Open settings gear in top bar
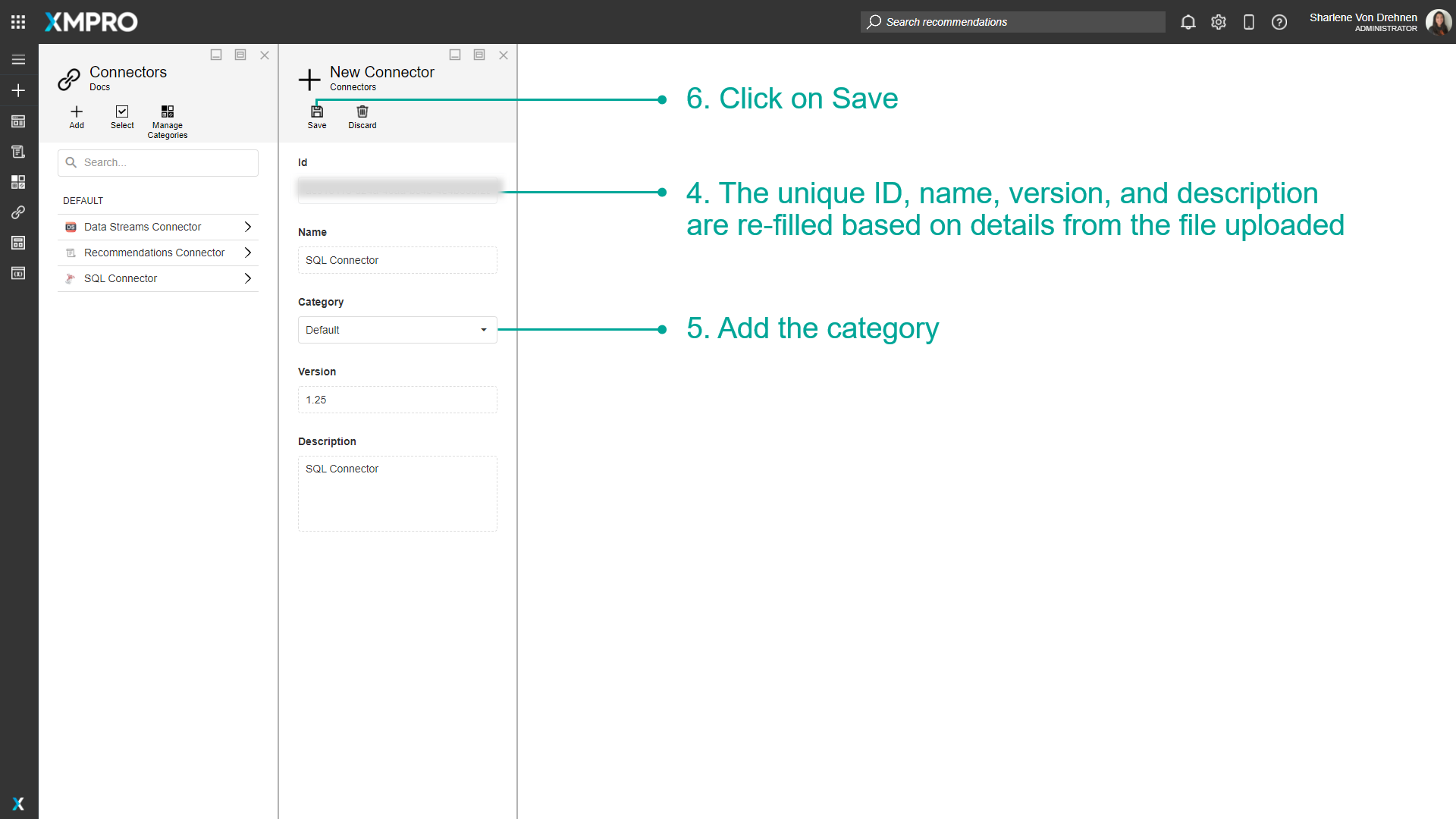Screen dimensions: 1456x819 pyautogui.click(x=1218, y=22)
